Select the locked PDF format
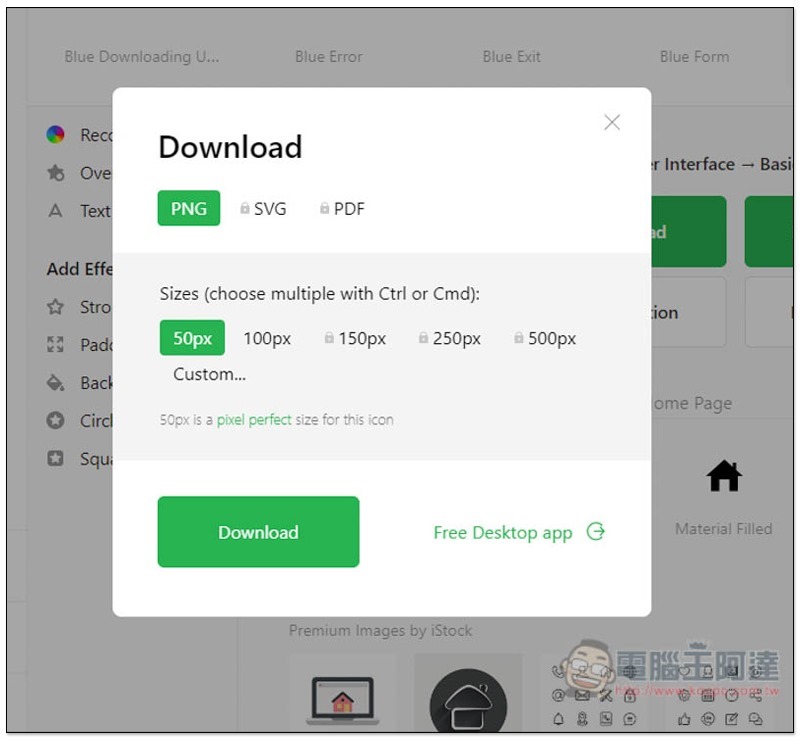Screen dimensions: 800x741 (x=342, y=209)
